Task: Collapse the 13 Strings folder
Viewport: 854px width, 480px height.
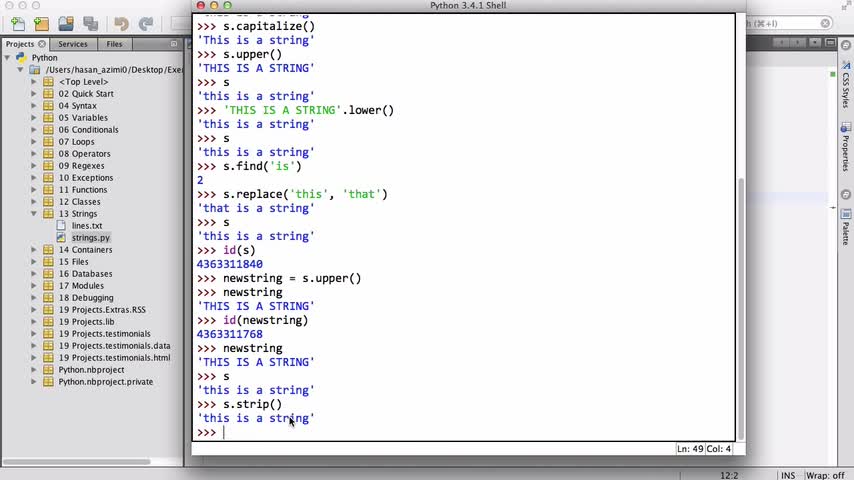Action: tap(34, 214)
